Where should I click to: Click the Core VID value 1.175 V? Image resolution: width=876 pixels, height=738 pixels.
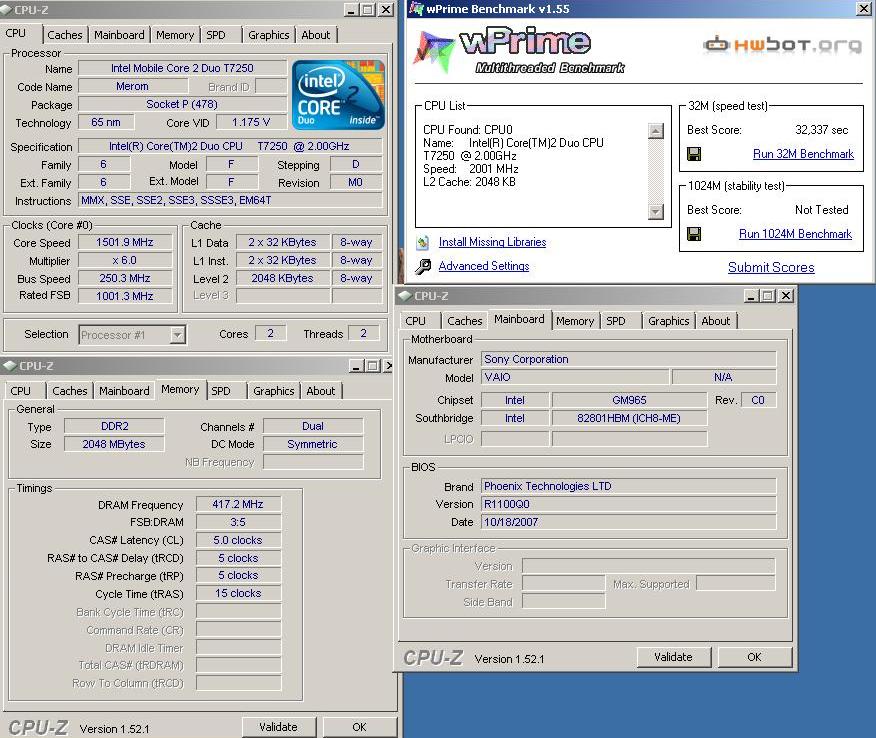(251, 122)
